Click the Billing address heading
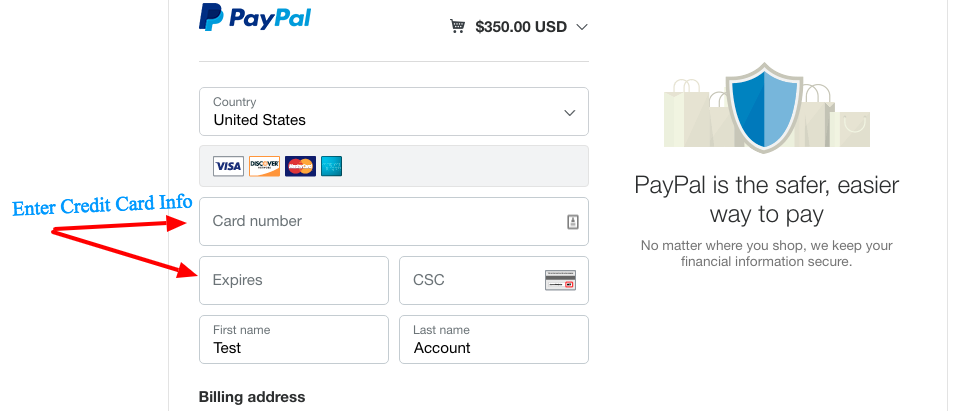 tap(252, 397)
